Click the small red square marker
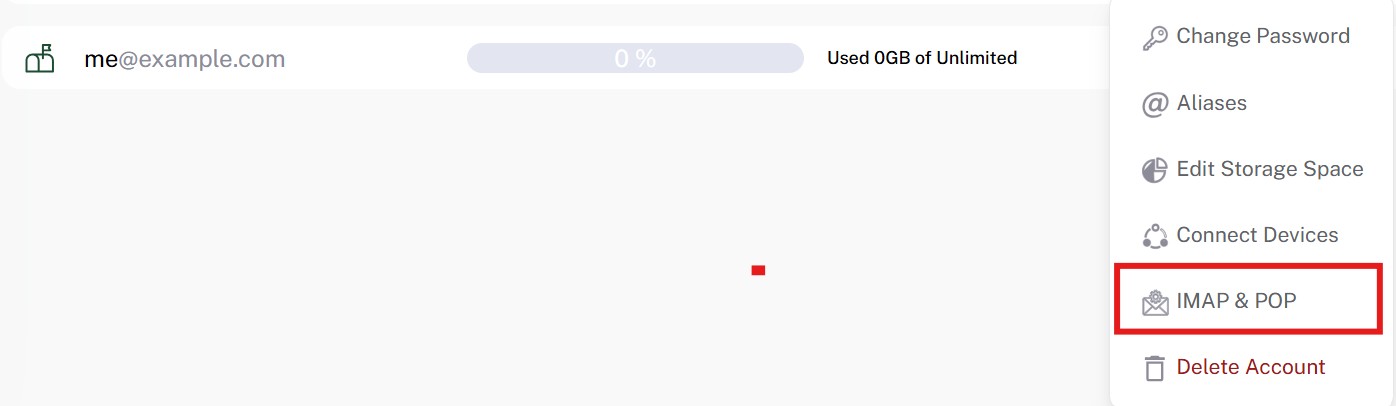The image size is (1396, 406). click(758, 270)
